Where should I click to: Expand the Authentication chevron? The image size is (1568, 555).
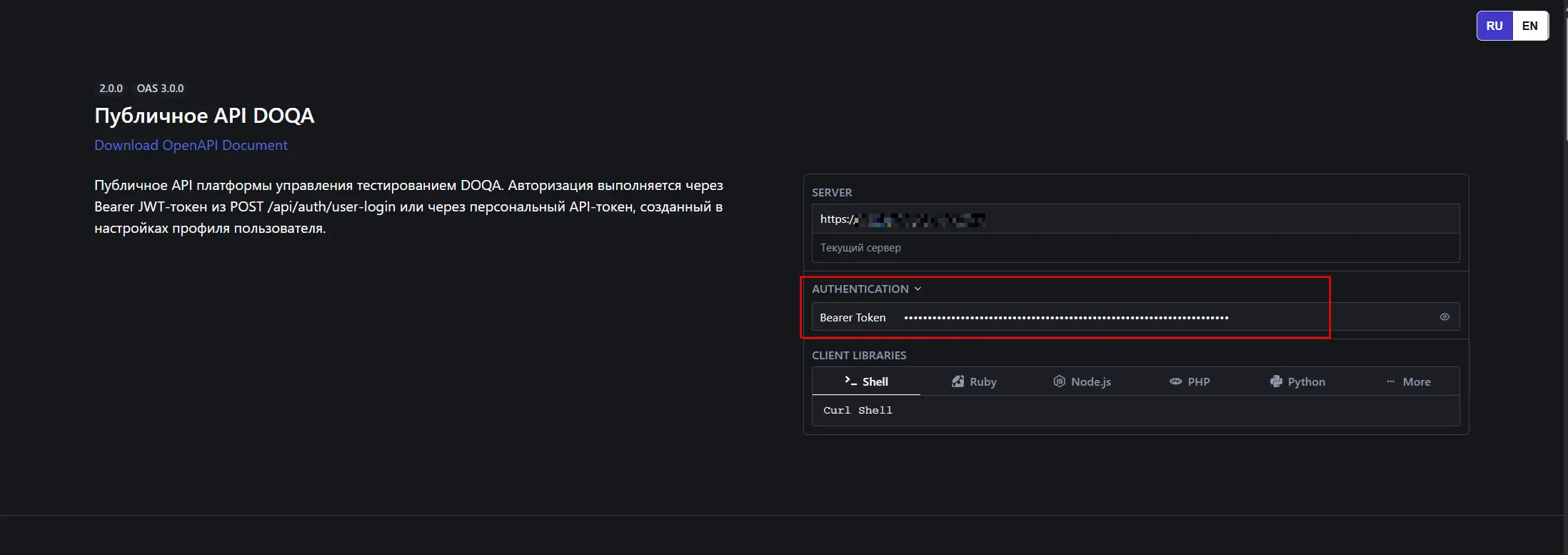pos(918,289)
